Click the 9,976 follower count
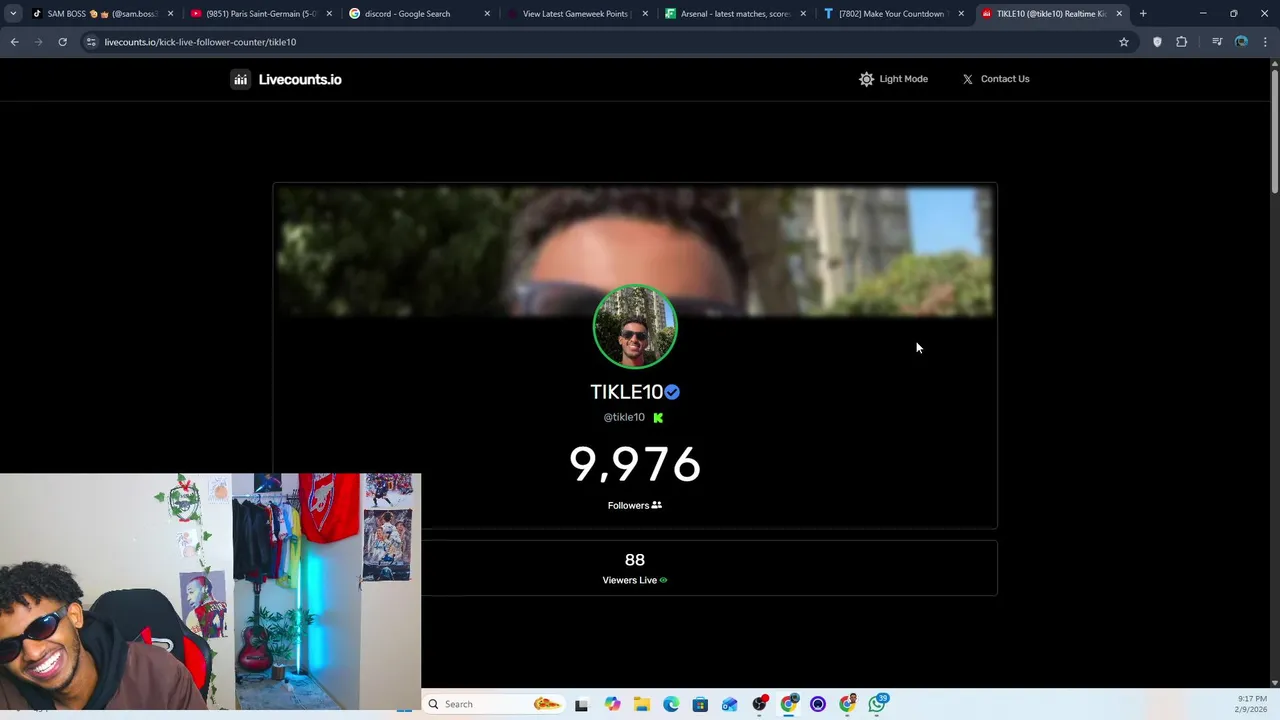This screenshot has height=720, width=1280. coord(635,464)
